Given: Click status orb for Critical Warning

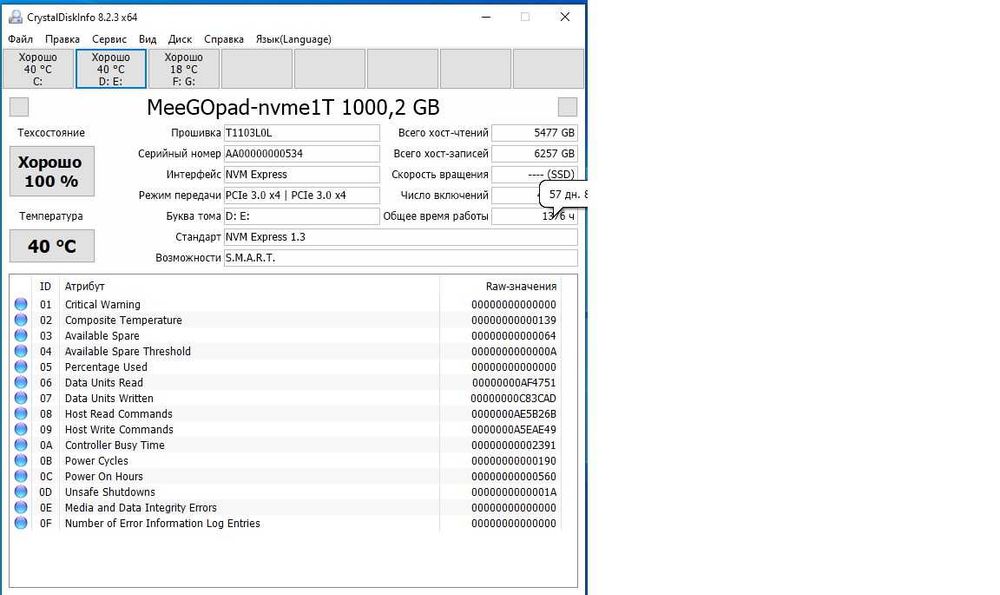Looking at the screenshot, I should point(21,304).
